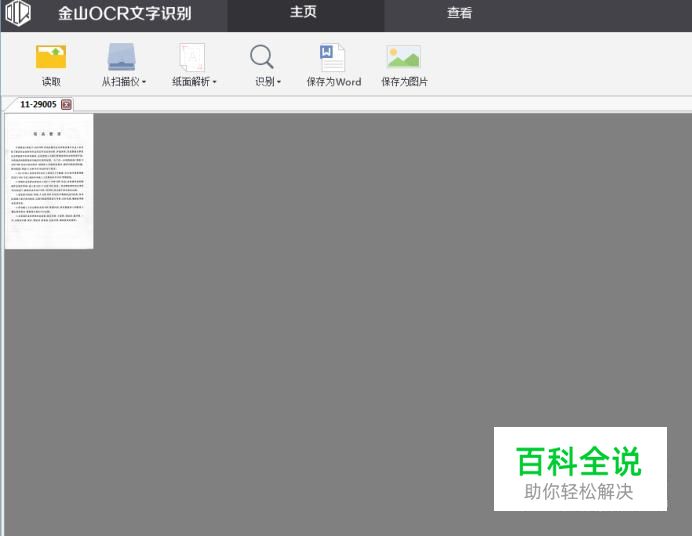Click the 保存为图片 picture icon

point(403,56)
